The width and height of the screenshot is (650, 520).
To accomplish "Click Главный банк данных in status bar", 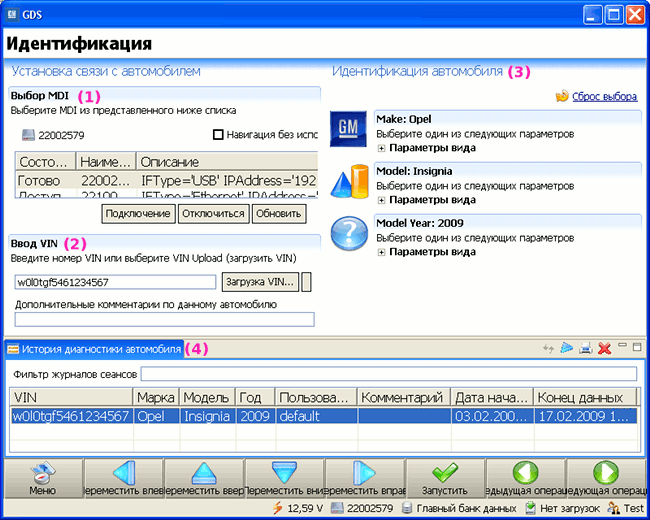I will tap(466, 508).
